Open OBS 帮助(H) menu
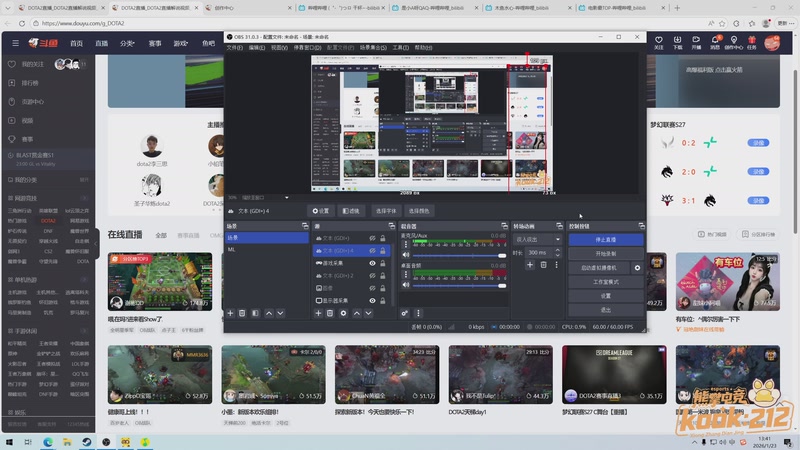The image size is (800, 450). (423, 47)
